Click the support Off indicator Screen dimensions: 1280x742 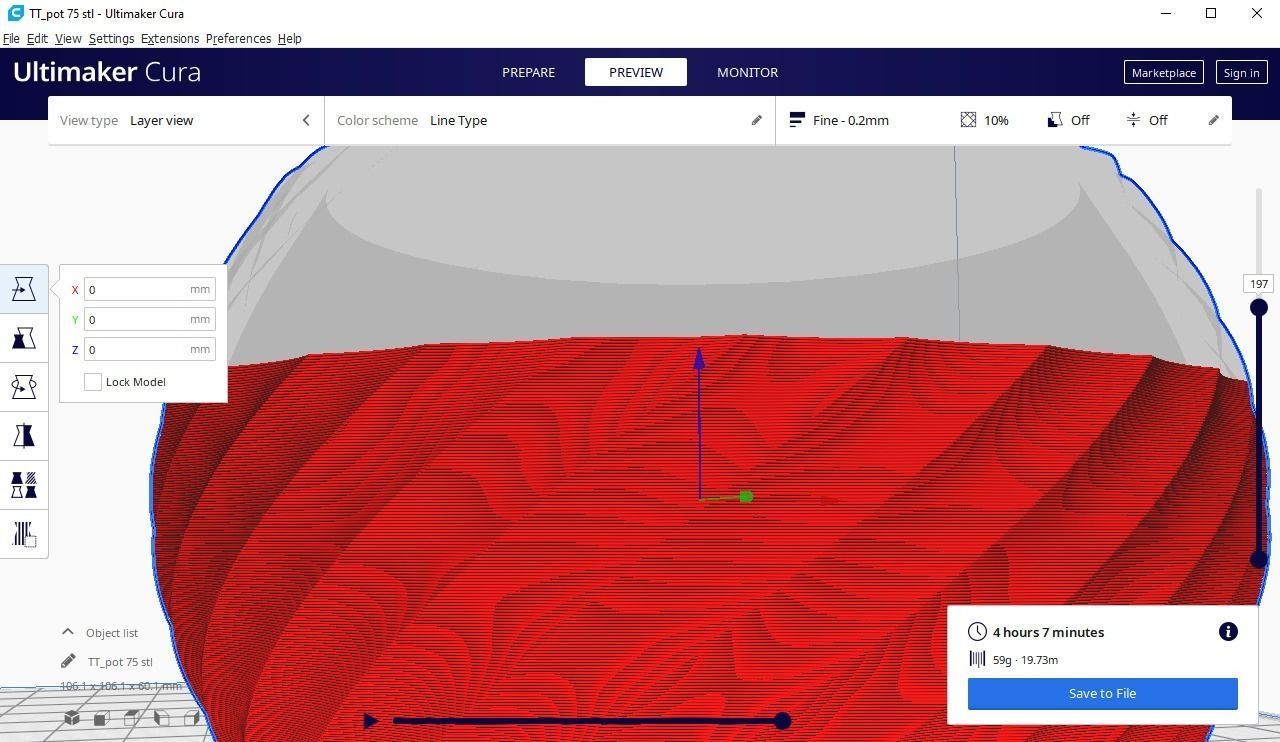click(1068, 120)
